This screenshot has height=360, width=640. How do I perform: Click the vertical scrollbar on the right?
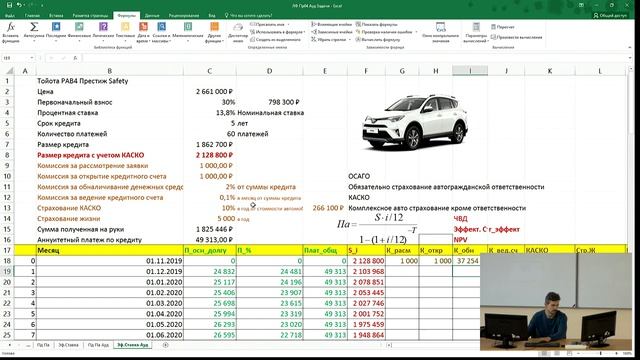630,159
